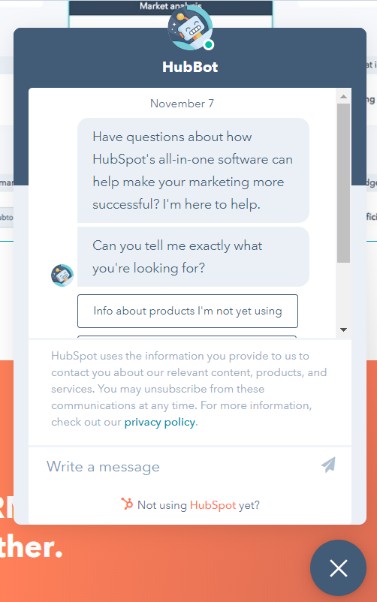377x602 pixels.
Task: Click the small bot avatar beside messages
Action: [62, 275]
